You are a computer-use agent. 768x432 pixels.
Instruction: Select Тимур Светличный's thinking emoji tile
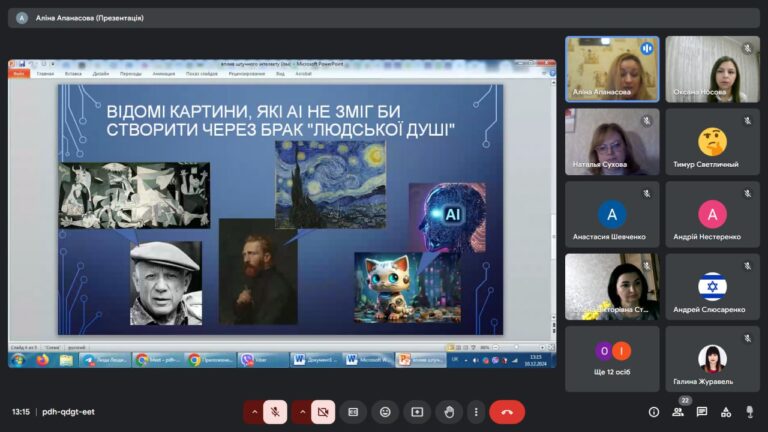(x=712, y=142)
